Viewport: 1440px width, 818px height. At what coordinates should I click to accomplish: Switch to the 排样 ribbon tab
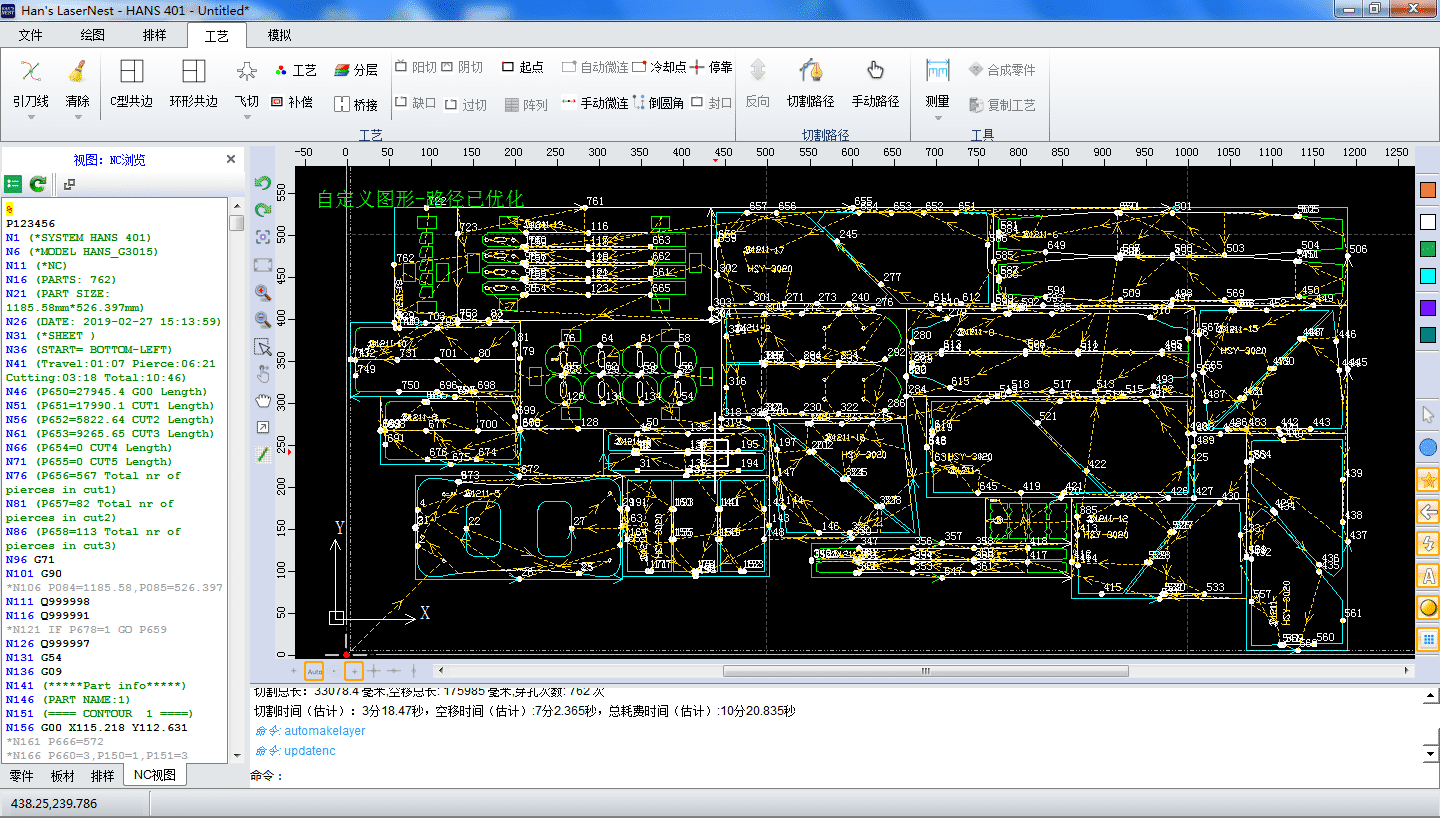pyautogui.click(x=155, y=35)
